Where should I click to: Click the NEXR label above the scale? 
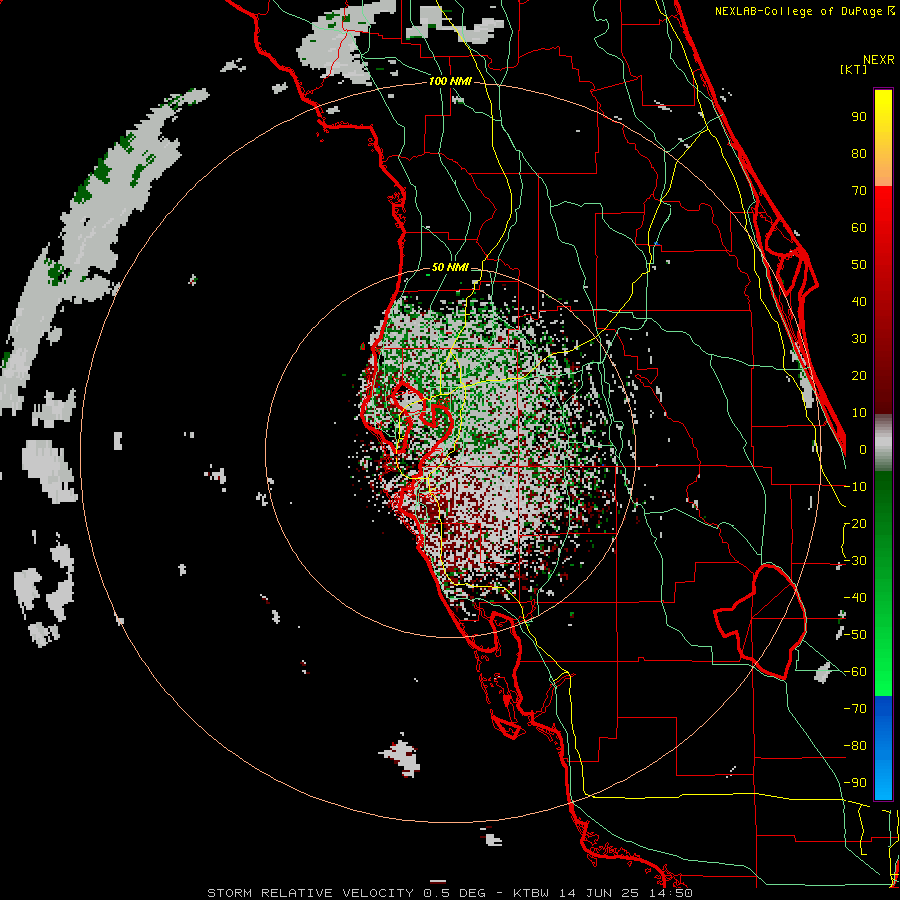879,60
